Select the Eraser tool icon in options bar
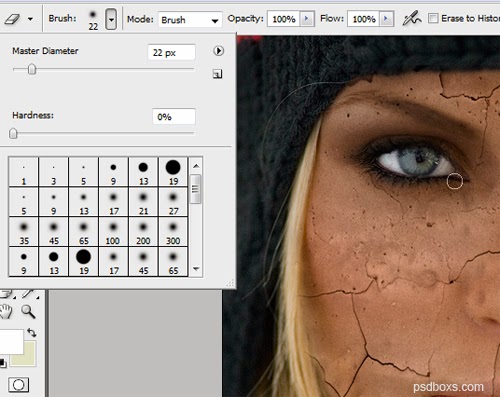500x397 pixels. [13, 19]
